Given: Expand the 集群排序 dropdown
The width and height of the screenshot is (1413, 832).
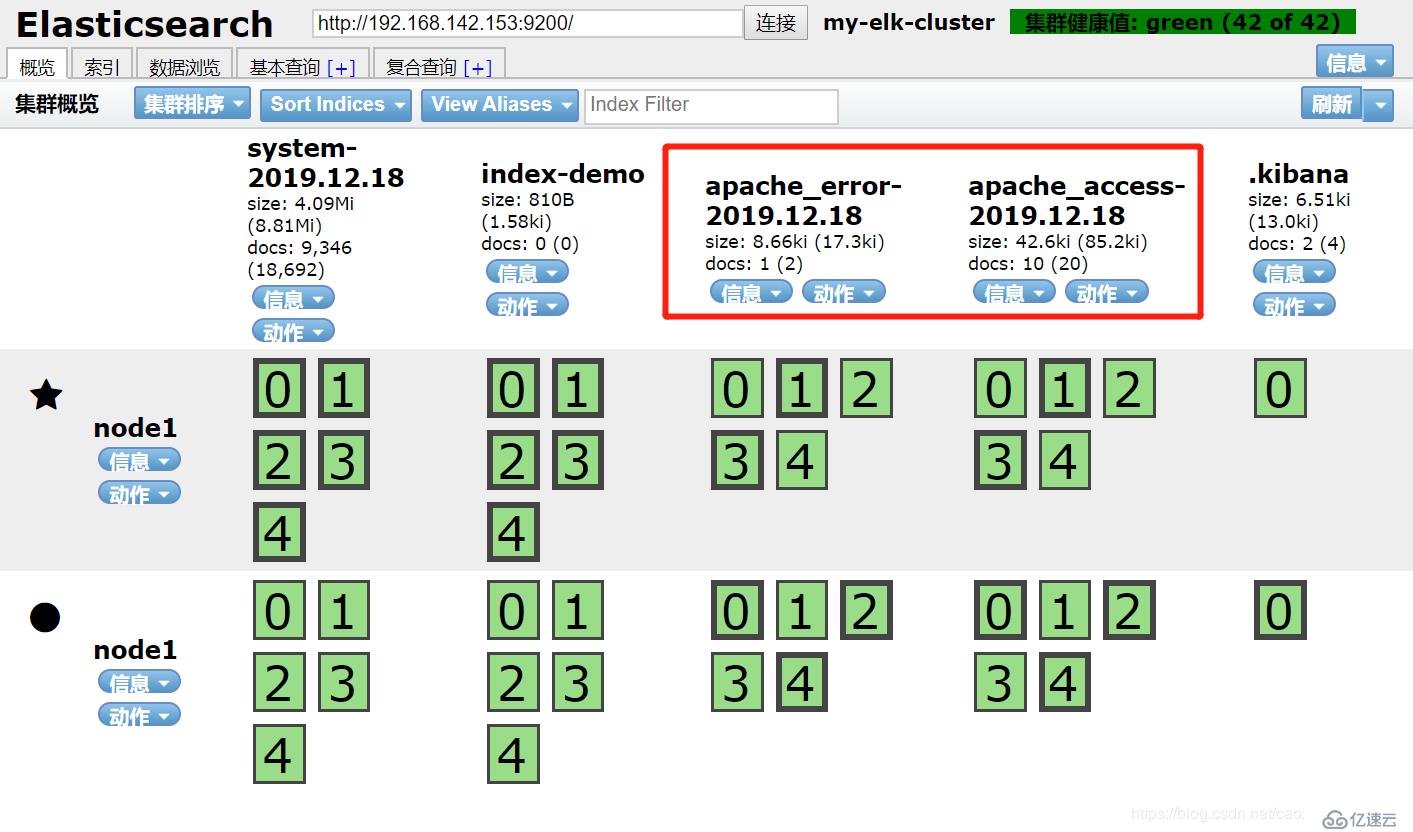Looking at the screenshot, I should click(x=193, y=104).
